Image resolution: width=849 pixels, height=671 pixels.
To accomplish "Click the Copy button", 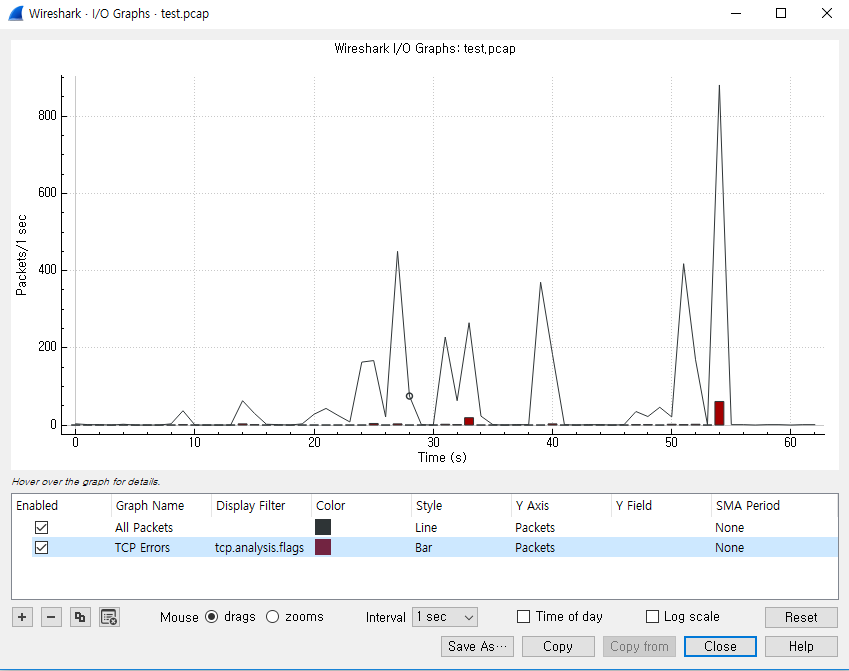I will coord(558,647).
